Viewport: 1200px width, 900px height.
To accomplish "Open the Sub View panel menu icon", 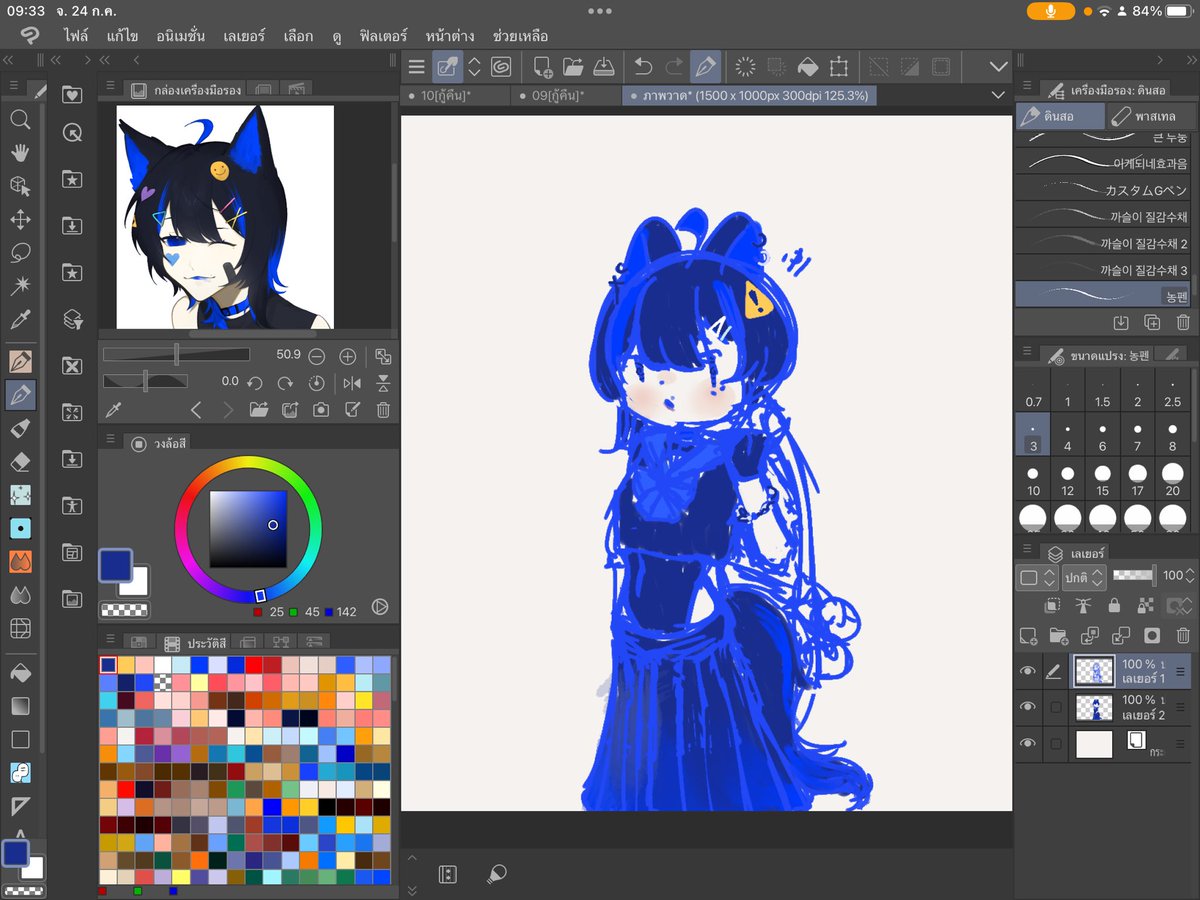I will point(108,88).
